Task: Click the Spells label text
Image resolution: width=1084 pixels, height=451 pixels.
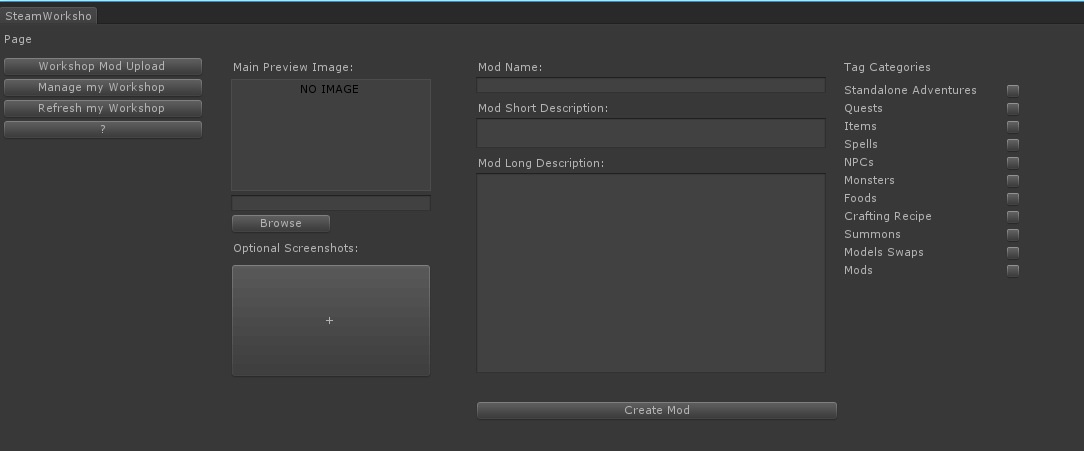Action: pos(861,144)
